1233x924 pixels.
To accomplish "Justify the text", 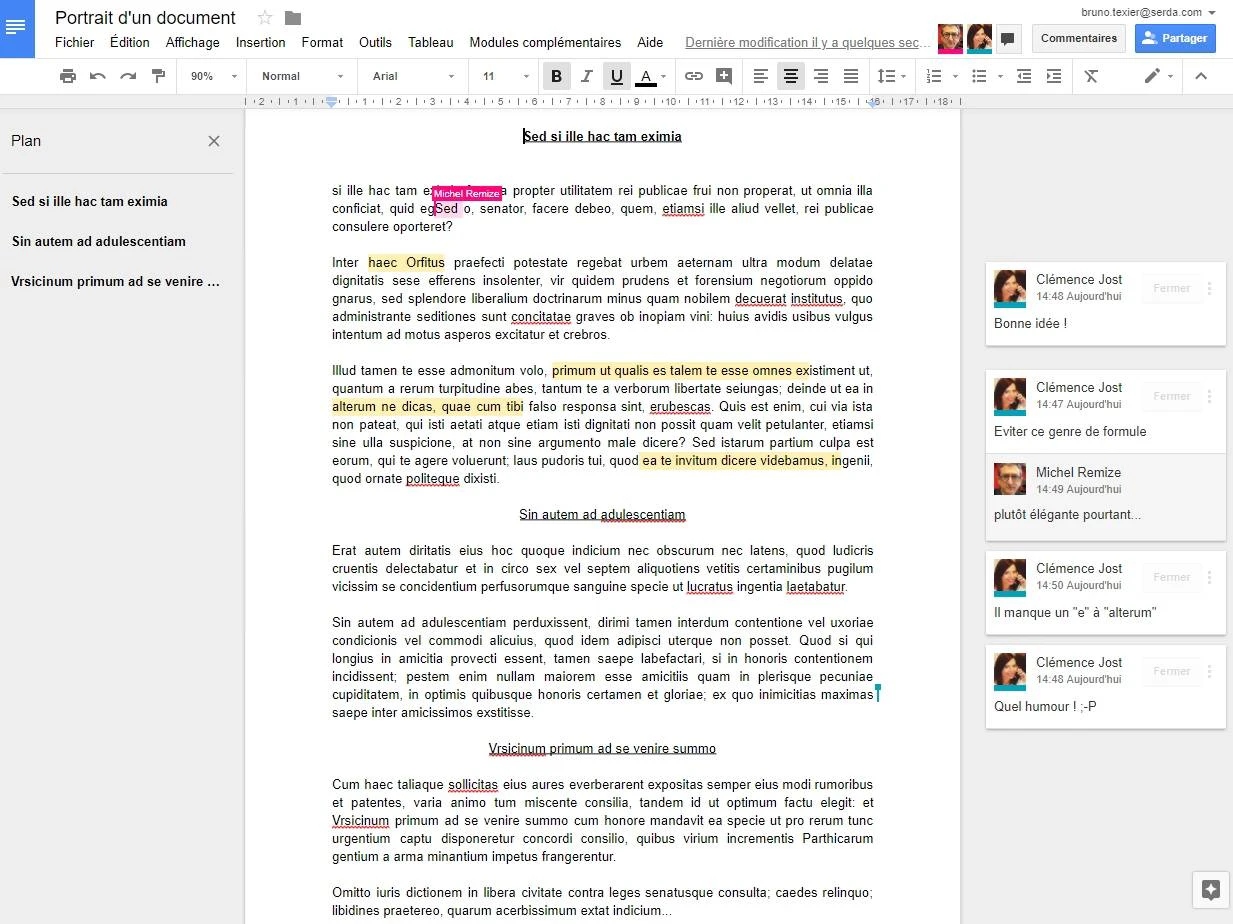I will [851, 76].
